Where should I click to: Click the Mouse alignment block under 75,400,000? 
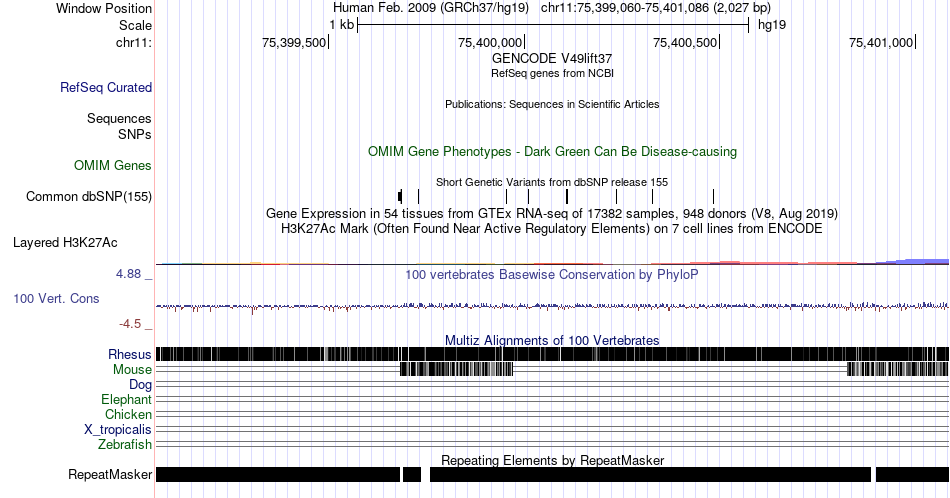(456, 369)
